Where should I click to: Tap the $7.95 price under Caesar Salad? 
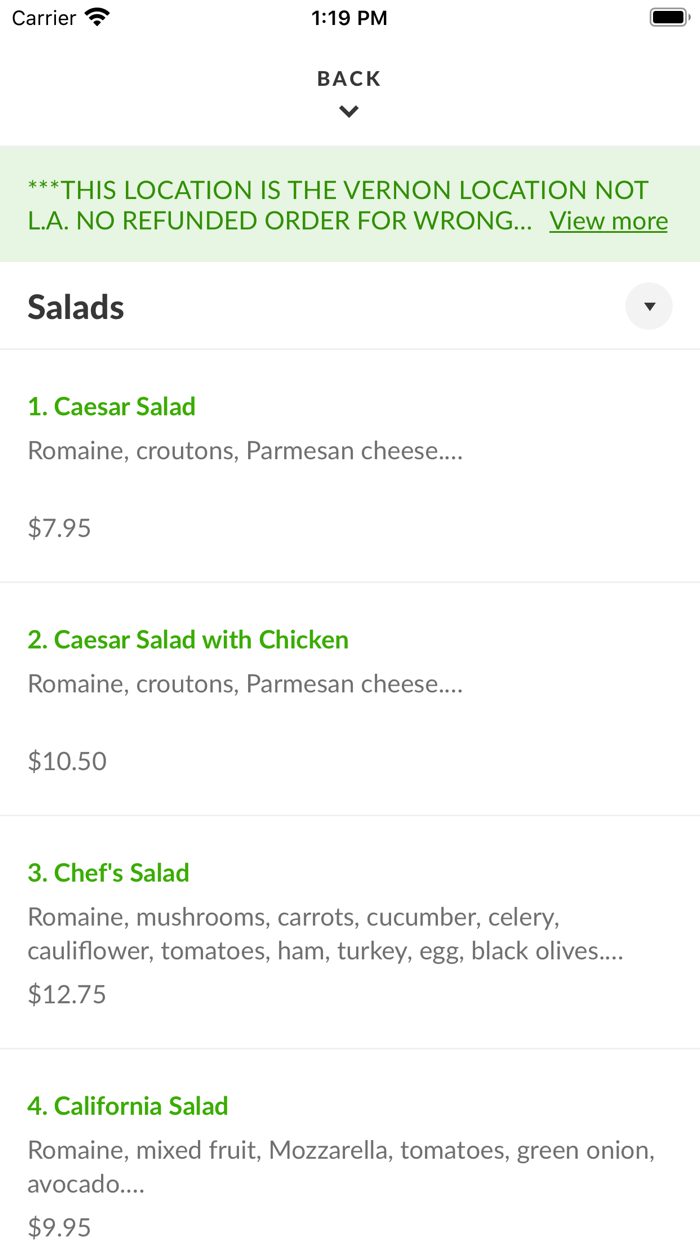point(59,527)
